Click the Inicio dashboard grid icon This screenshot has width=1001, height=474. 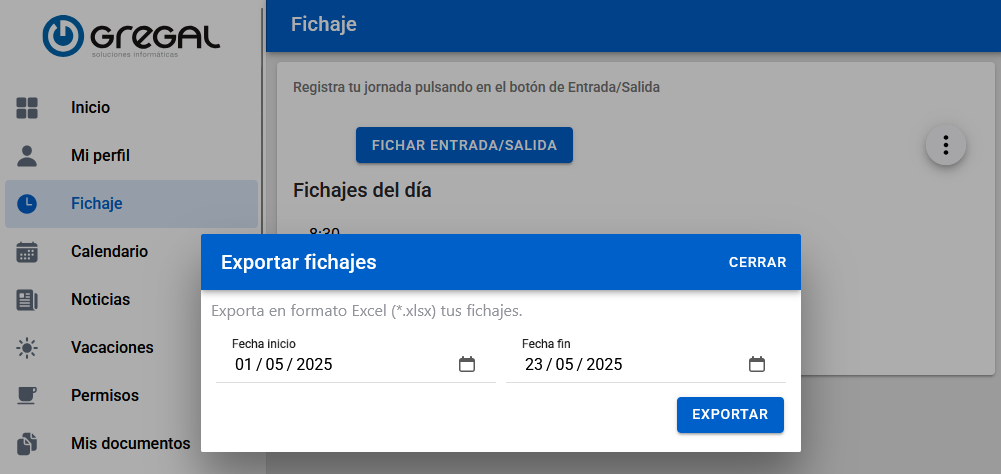[x=27, y=108]
